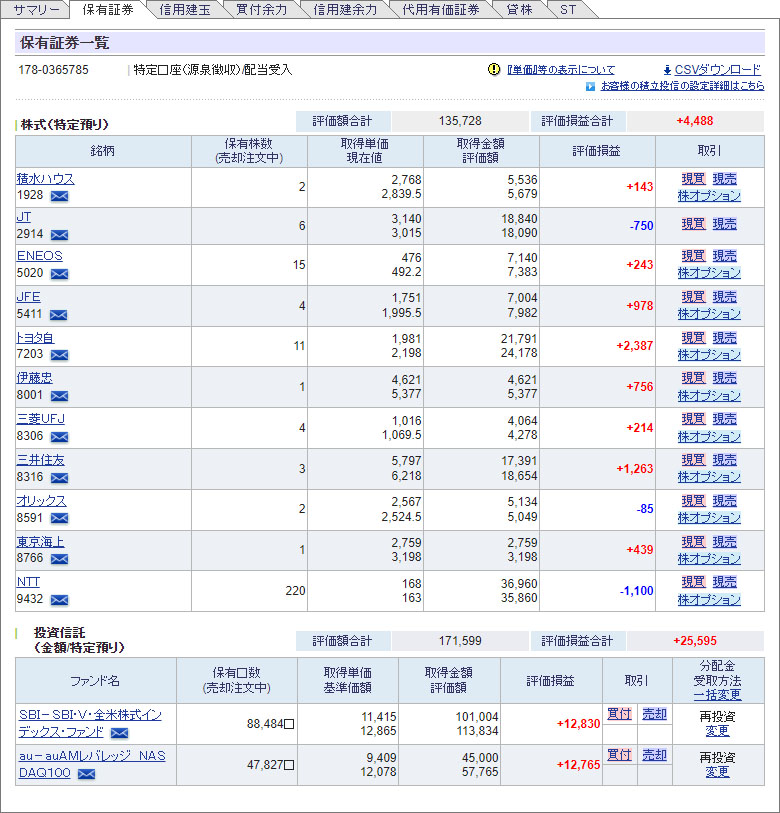Click the mail icon next to 積水ハウス 1928
780x813 pixels.
point(59,196)
